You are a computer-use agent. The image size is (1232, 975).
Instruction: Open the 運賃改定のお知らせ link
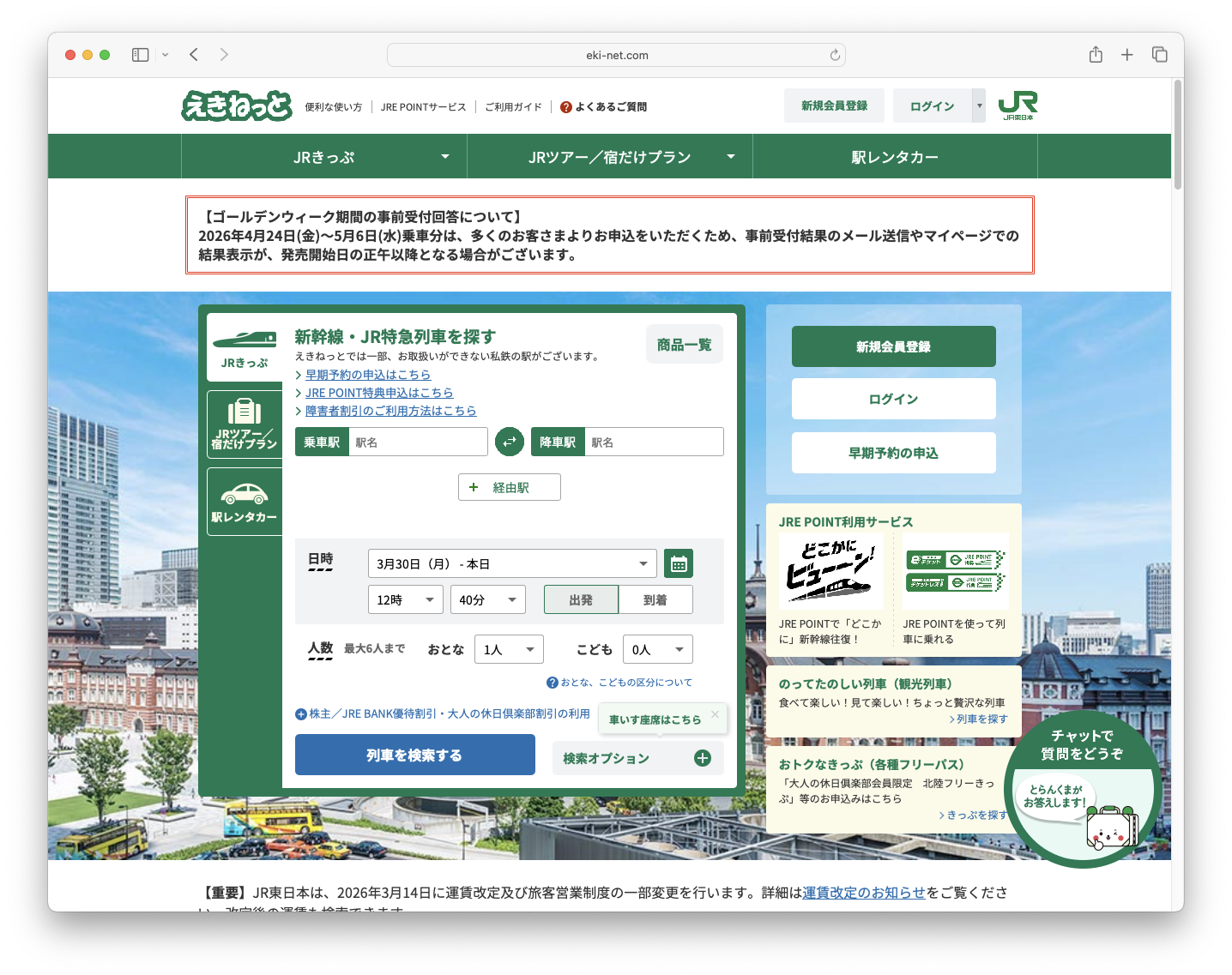[x=862, y=892]
